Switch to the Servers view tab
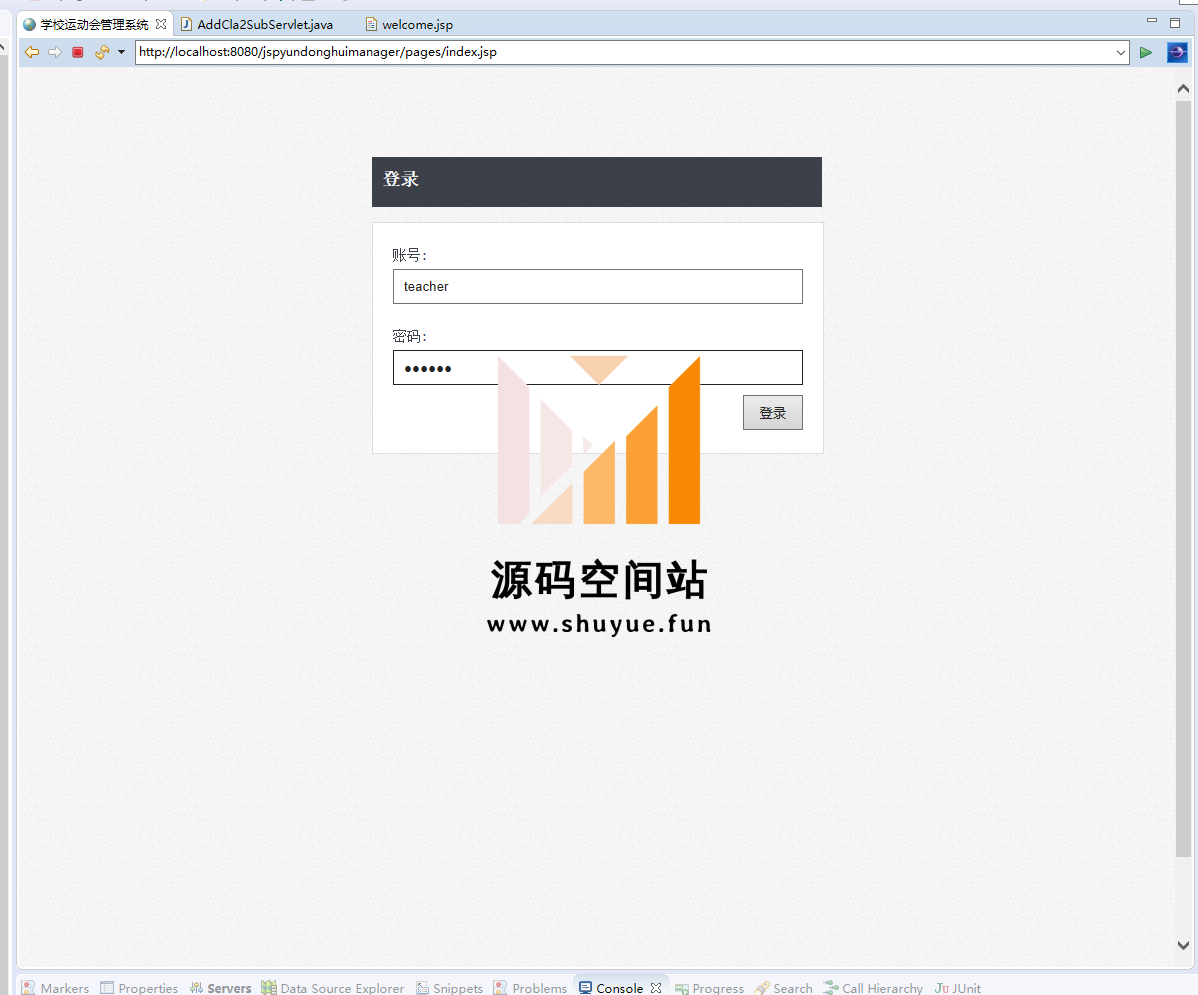Screen dimensions: 1198x995 (221, 988)
